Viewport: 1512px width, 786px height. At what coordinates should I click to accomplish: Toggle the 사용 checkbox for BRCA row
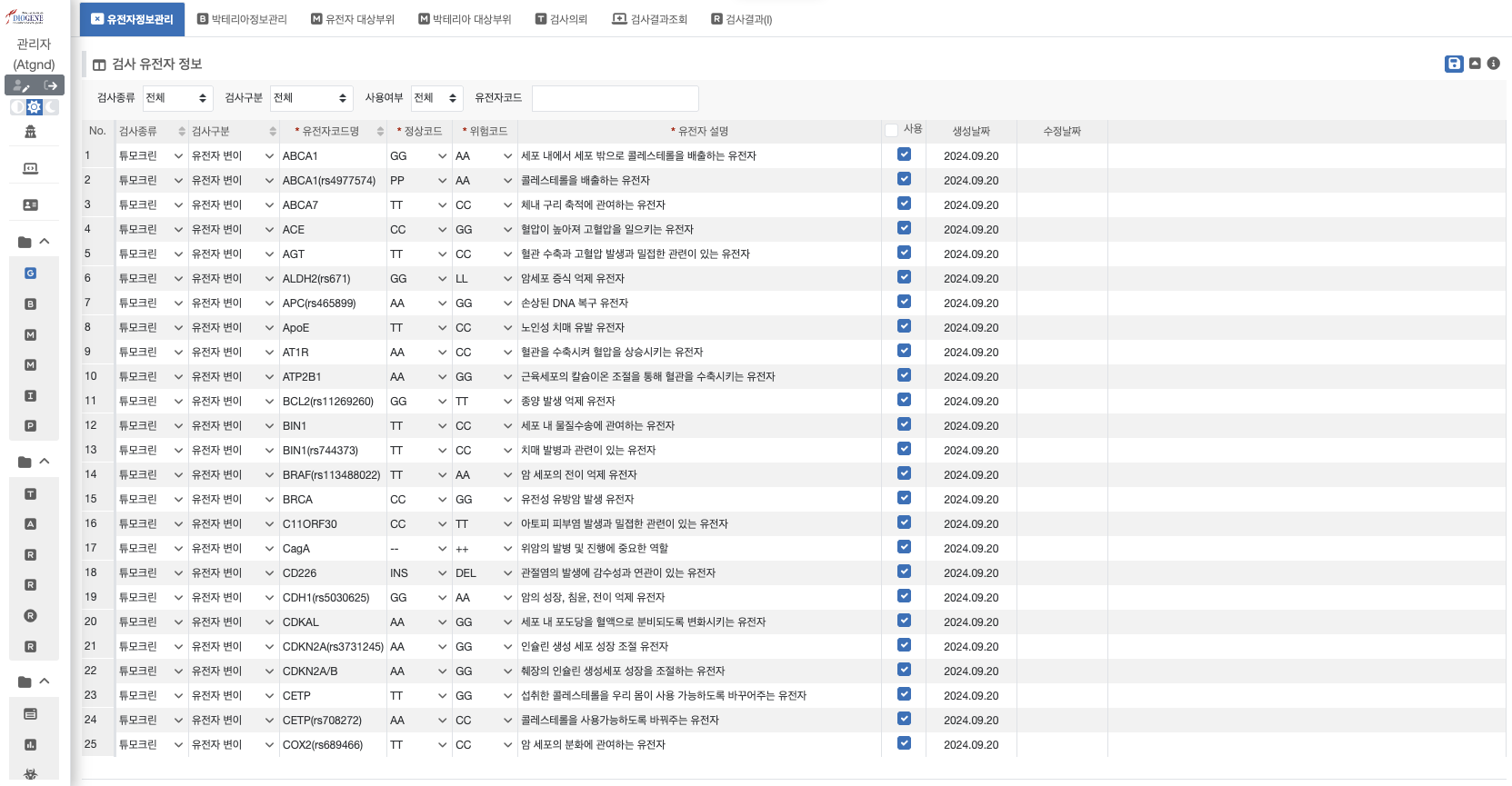pos(904,498)
